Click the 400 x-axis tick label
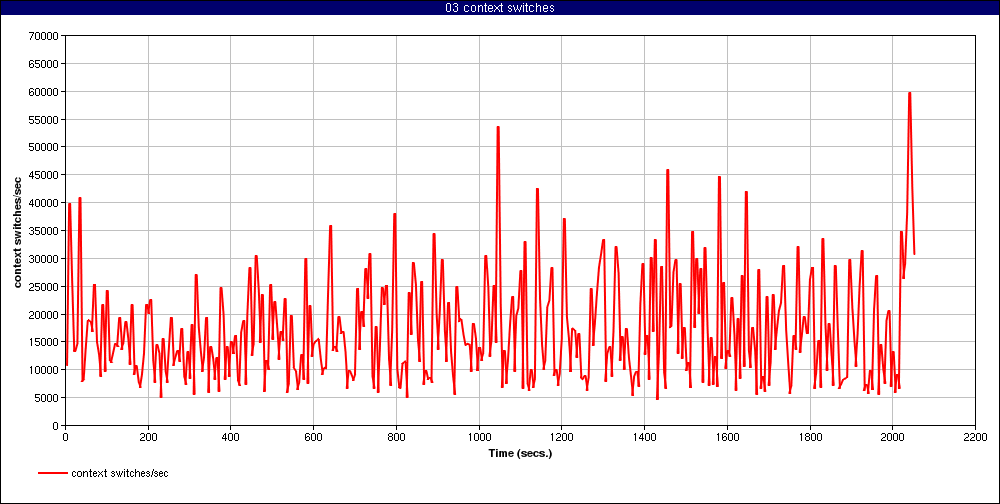Screen dimensions: 1000x504 point(231,437)
